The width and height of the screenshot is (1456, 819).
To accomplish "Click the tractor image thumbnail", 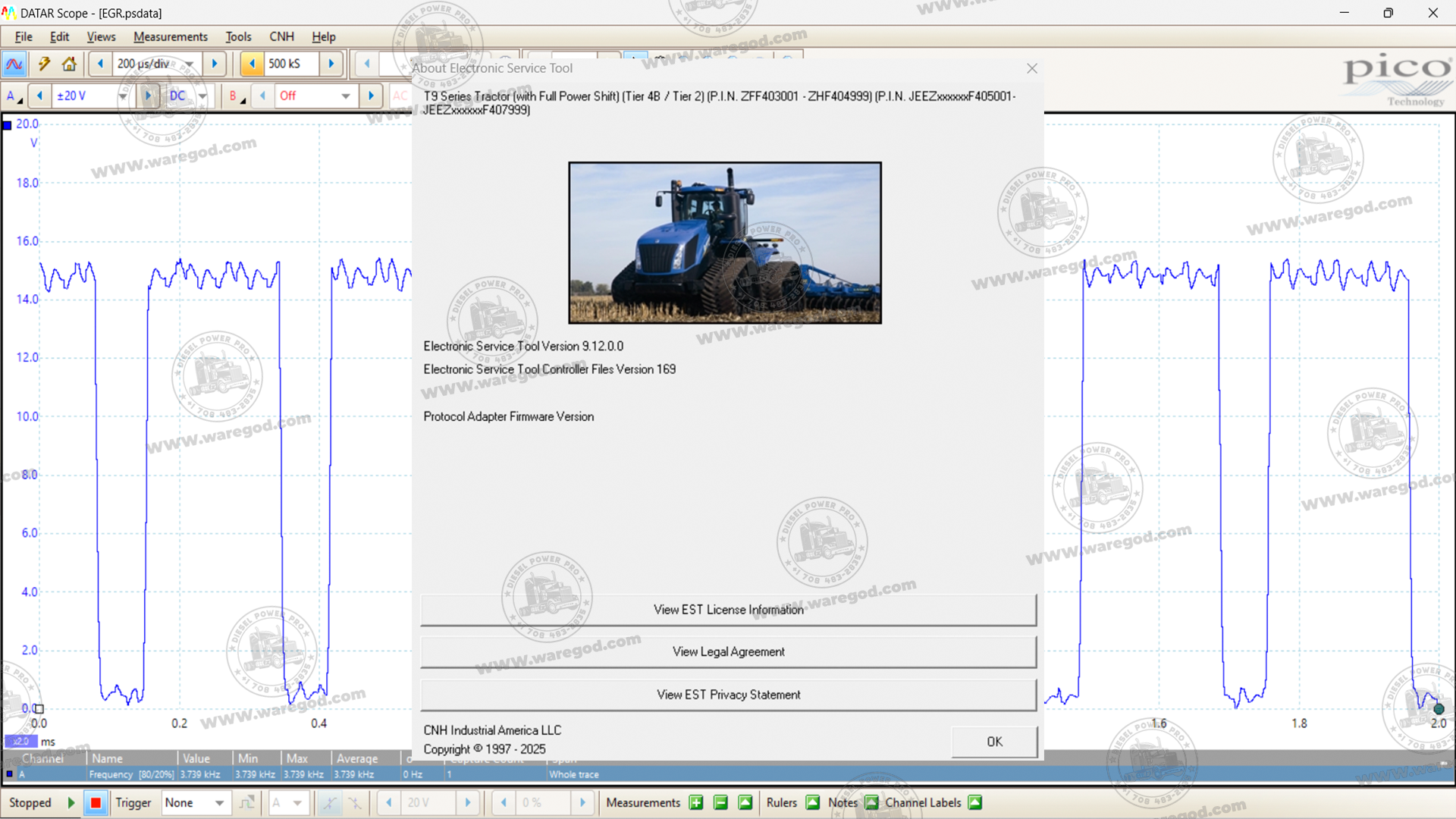I will click(725, 243).
